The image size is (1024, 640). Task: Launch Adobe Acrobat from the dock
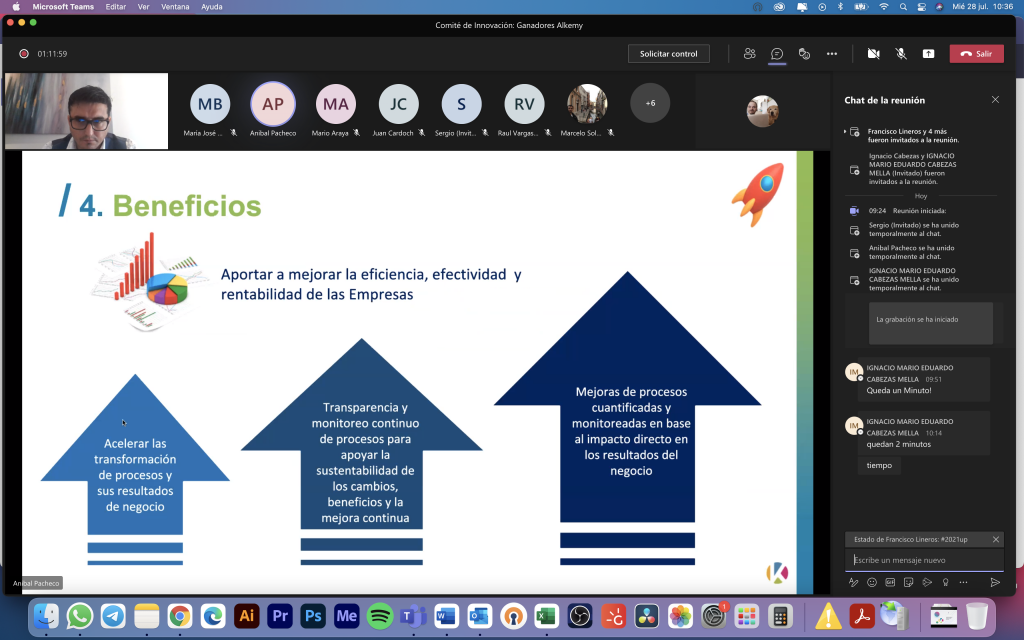pos(861,615)
